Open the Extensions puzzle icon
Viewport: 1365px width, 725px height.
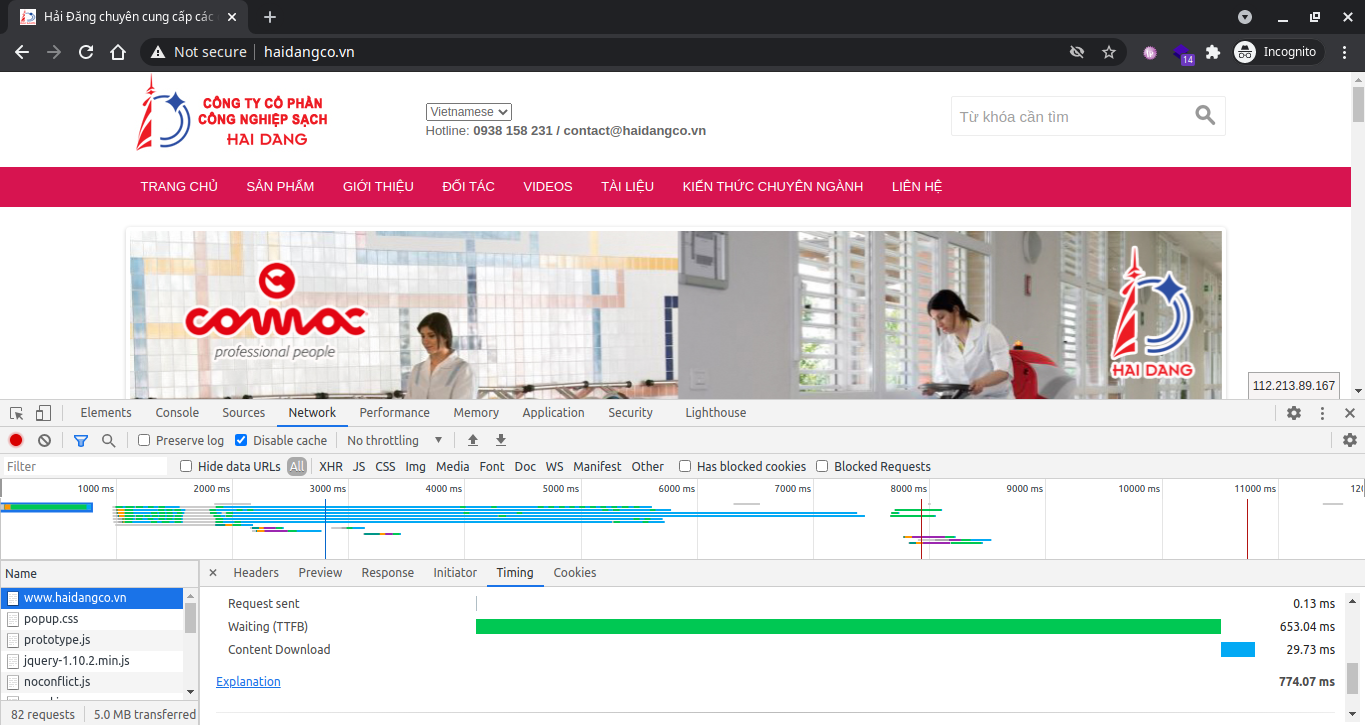click(x=1213, y=52)
